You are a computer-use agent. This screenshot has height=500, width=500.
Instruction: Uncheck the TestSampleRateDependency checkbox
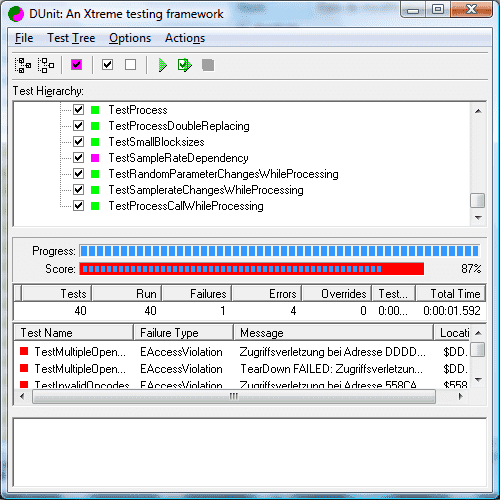coord(78,158)
